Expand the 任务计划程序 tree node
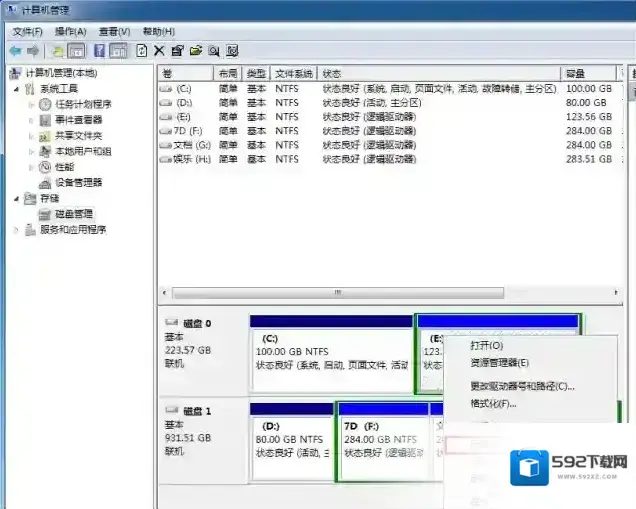This screenshot has width=636, height=509. click(32, 104)
